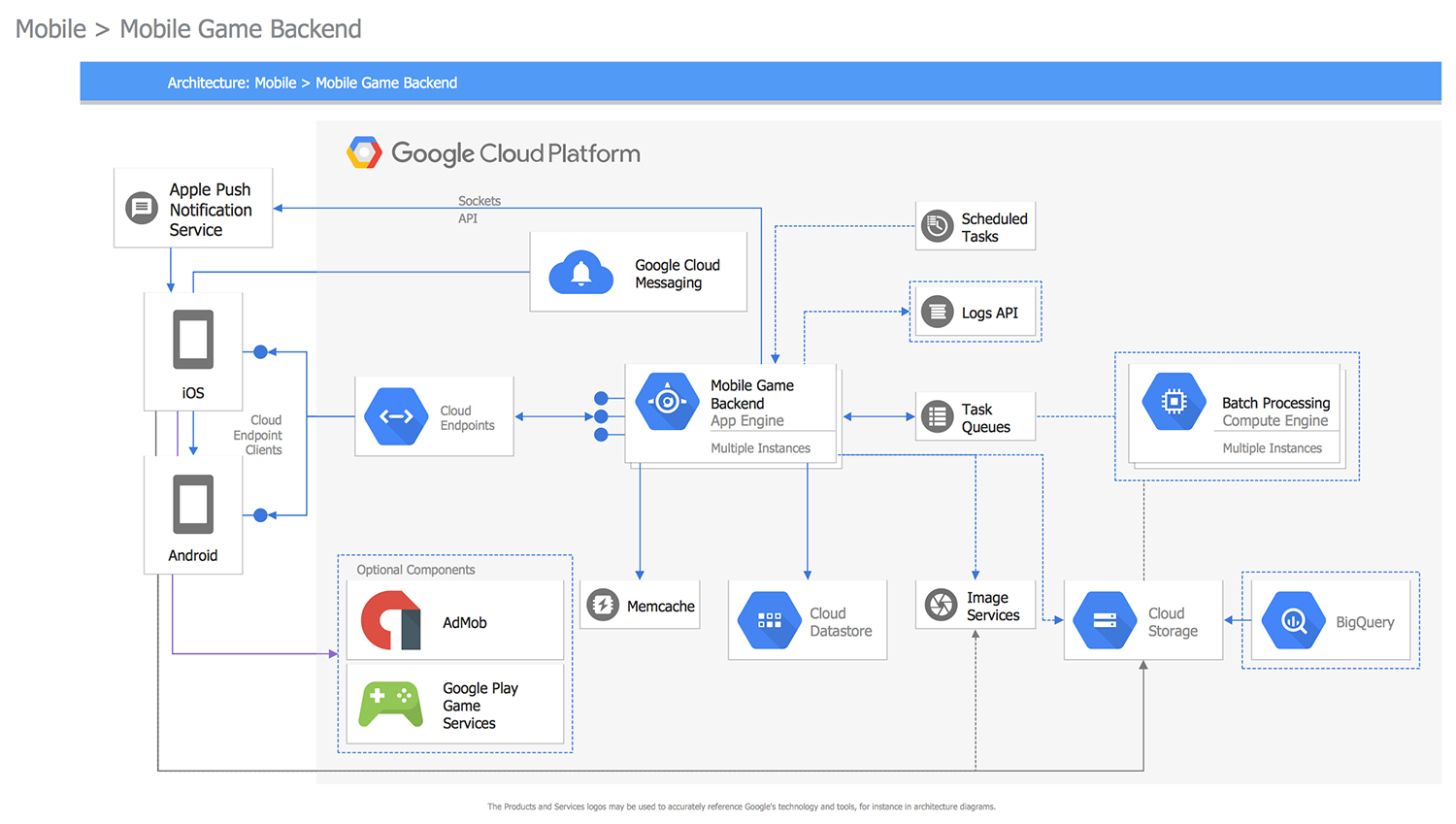Select the blue banner text "Architecture: Mobile > Mobile Game Backend"

coord(313,82)
